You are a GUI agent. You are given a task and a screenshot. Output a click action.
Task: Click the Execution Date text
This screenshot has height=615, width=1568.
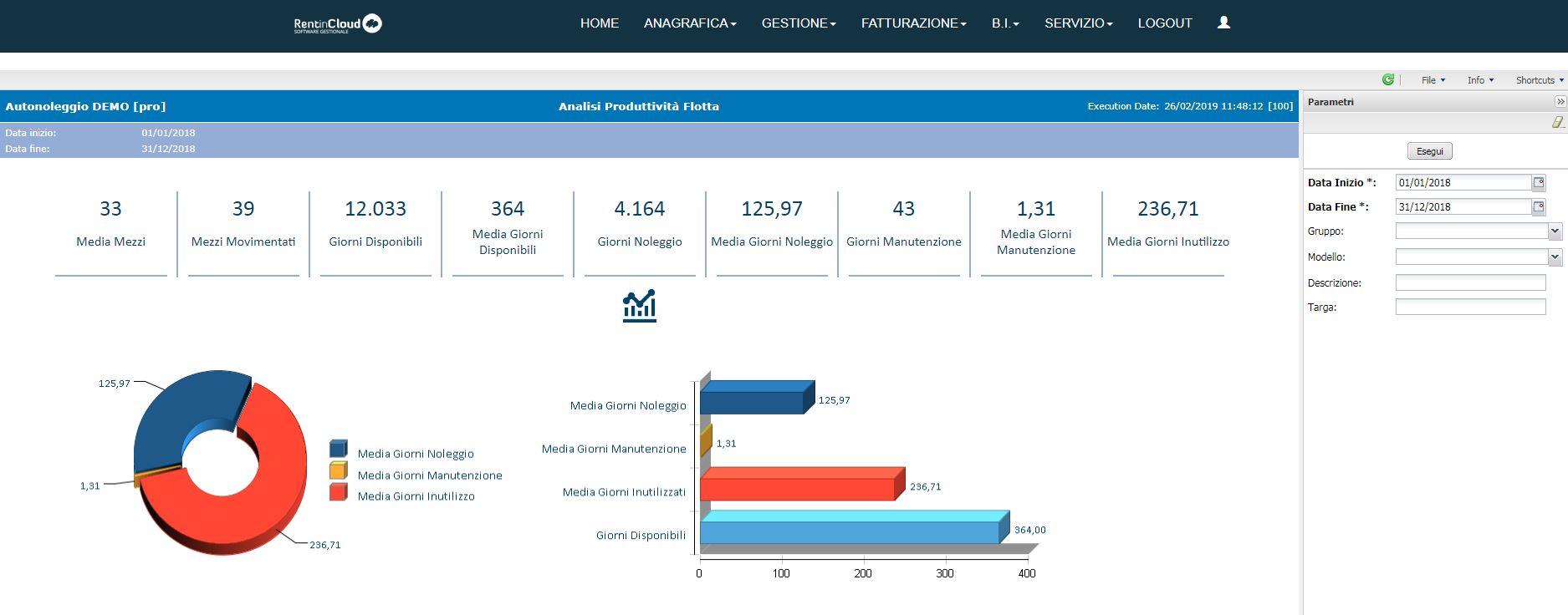click(x=1190, y=106)
